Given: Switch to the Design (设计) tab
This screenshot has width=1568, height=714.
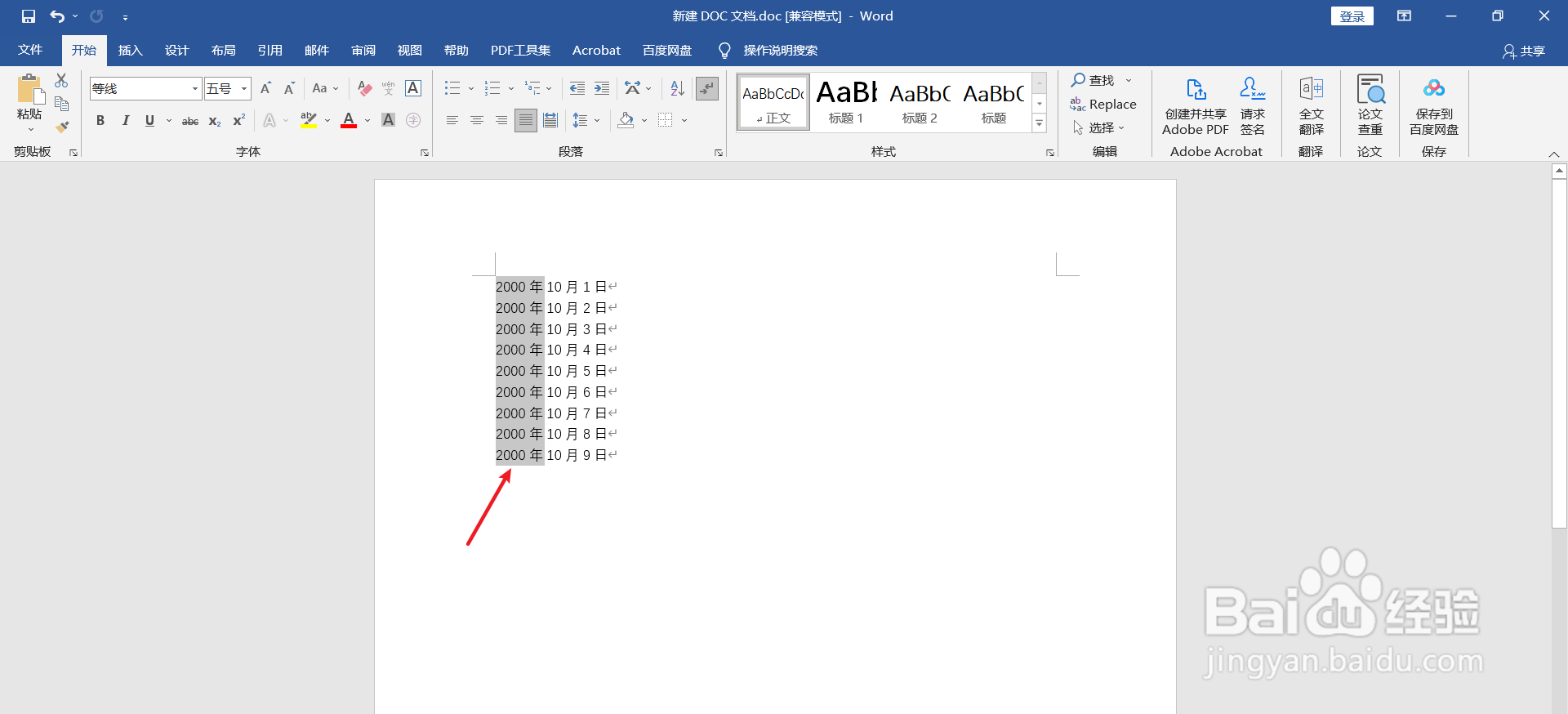Looking at the screenshot, I should [176, 51].
